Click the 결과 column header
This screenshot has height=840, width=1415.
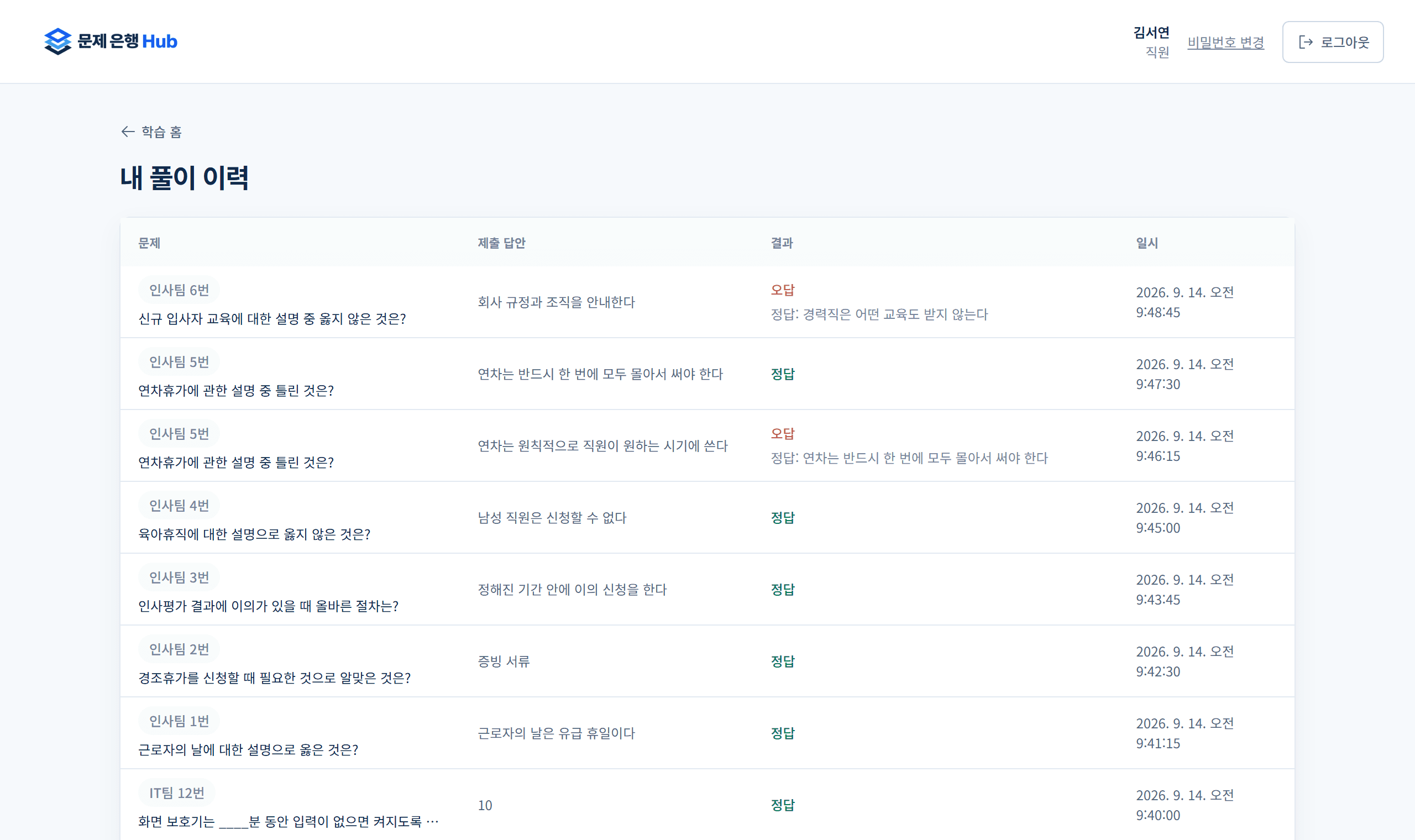coord(782,243)
